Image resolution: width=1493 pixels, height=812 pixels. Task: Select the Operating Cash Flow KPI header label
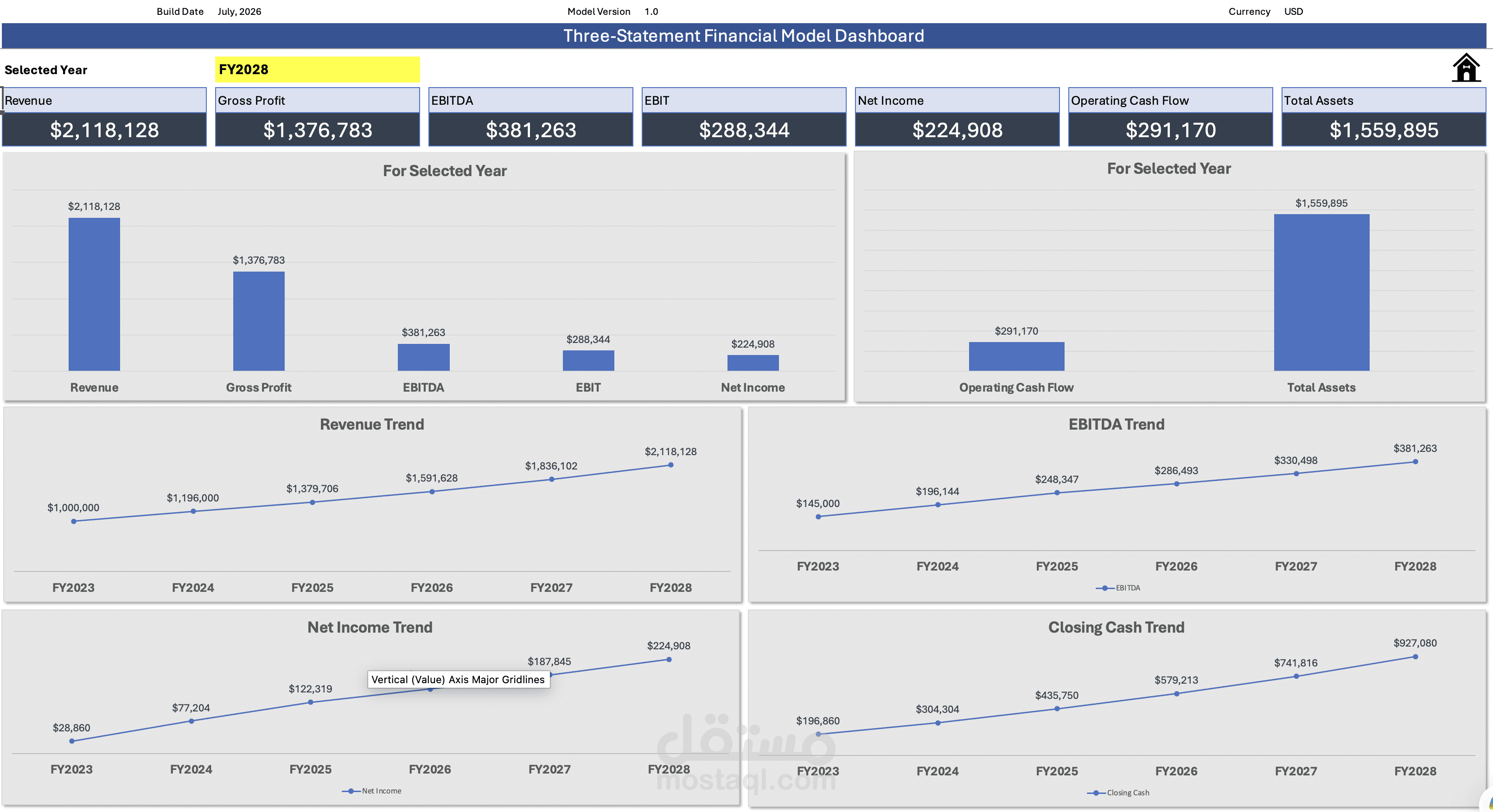[1171, 100]
